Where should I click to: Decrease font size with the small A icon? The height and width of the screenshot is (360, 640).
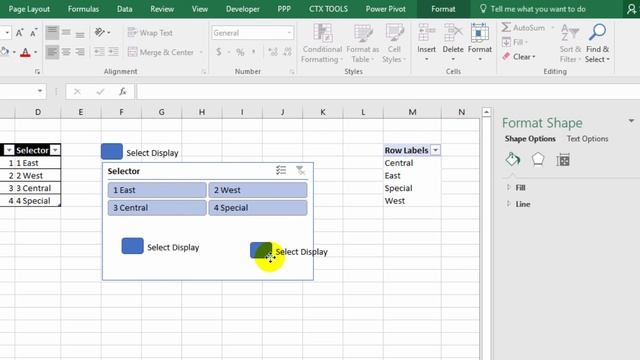(x=34, y=33)
